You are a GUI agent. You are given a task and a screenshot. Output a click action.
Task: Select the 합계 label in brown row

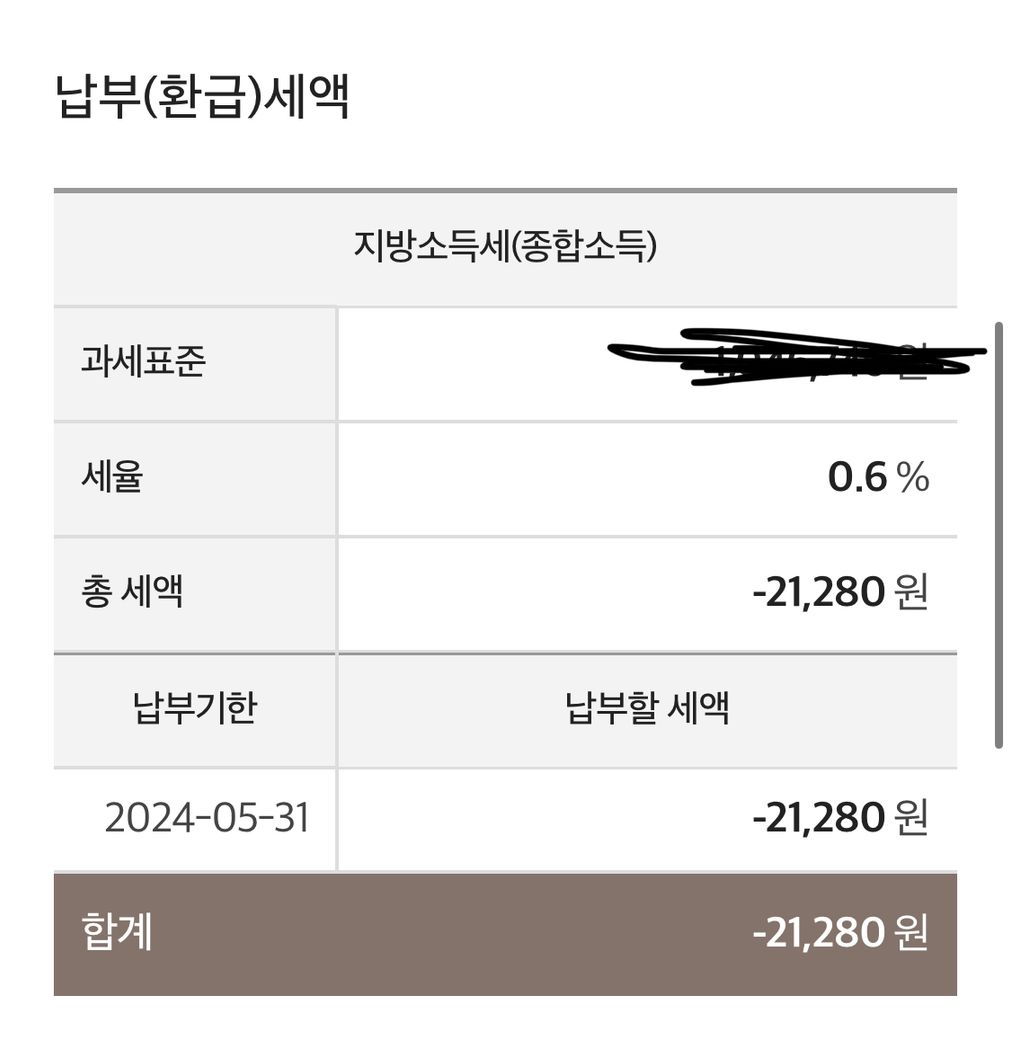117,933
